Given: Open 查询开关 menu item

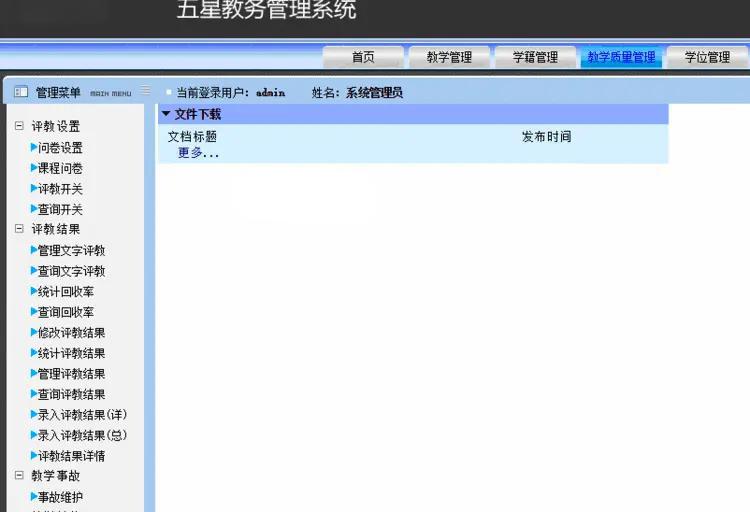Looking at the screenshot, I should (x=60, y=210).
